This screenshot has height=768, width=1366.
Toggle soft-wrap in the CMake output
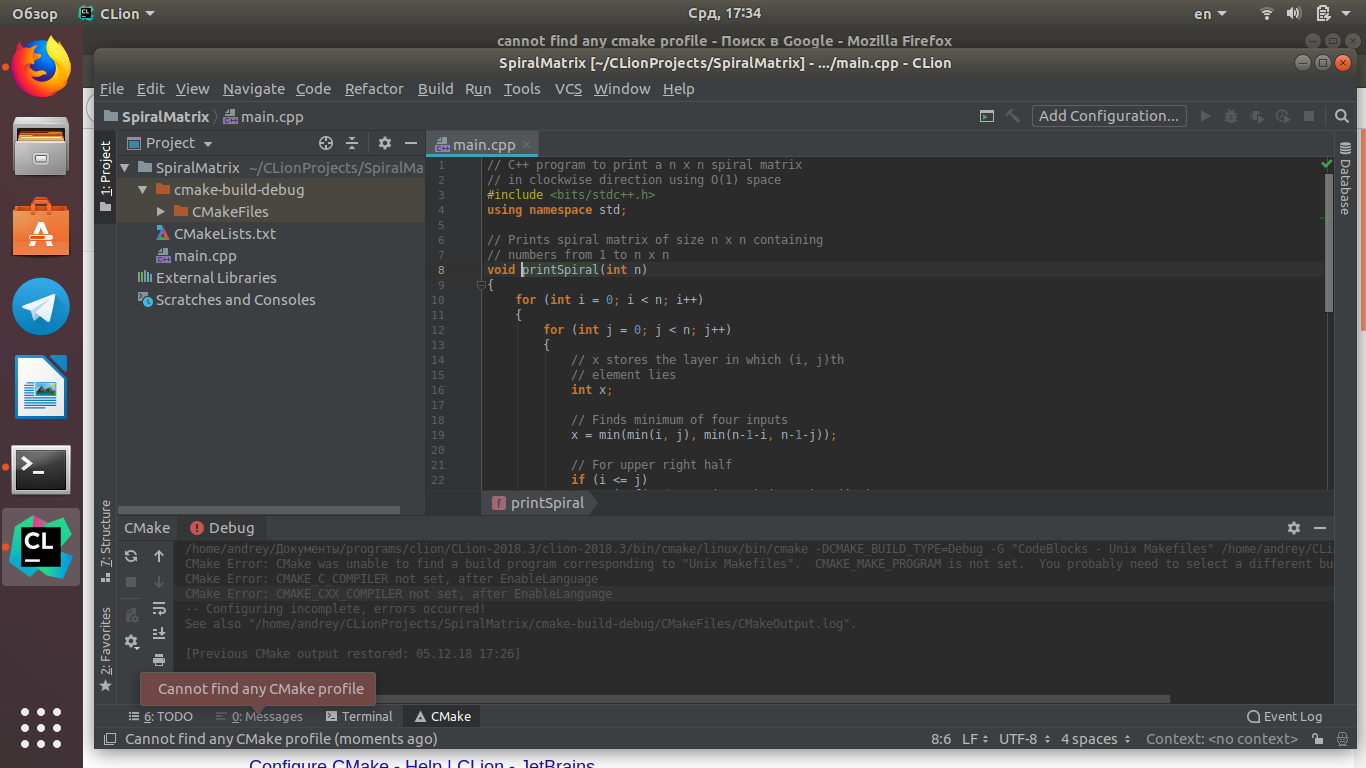tap(159, 608)
